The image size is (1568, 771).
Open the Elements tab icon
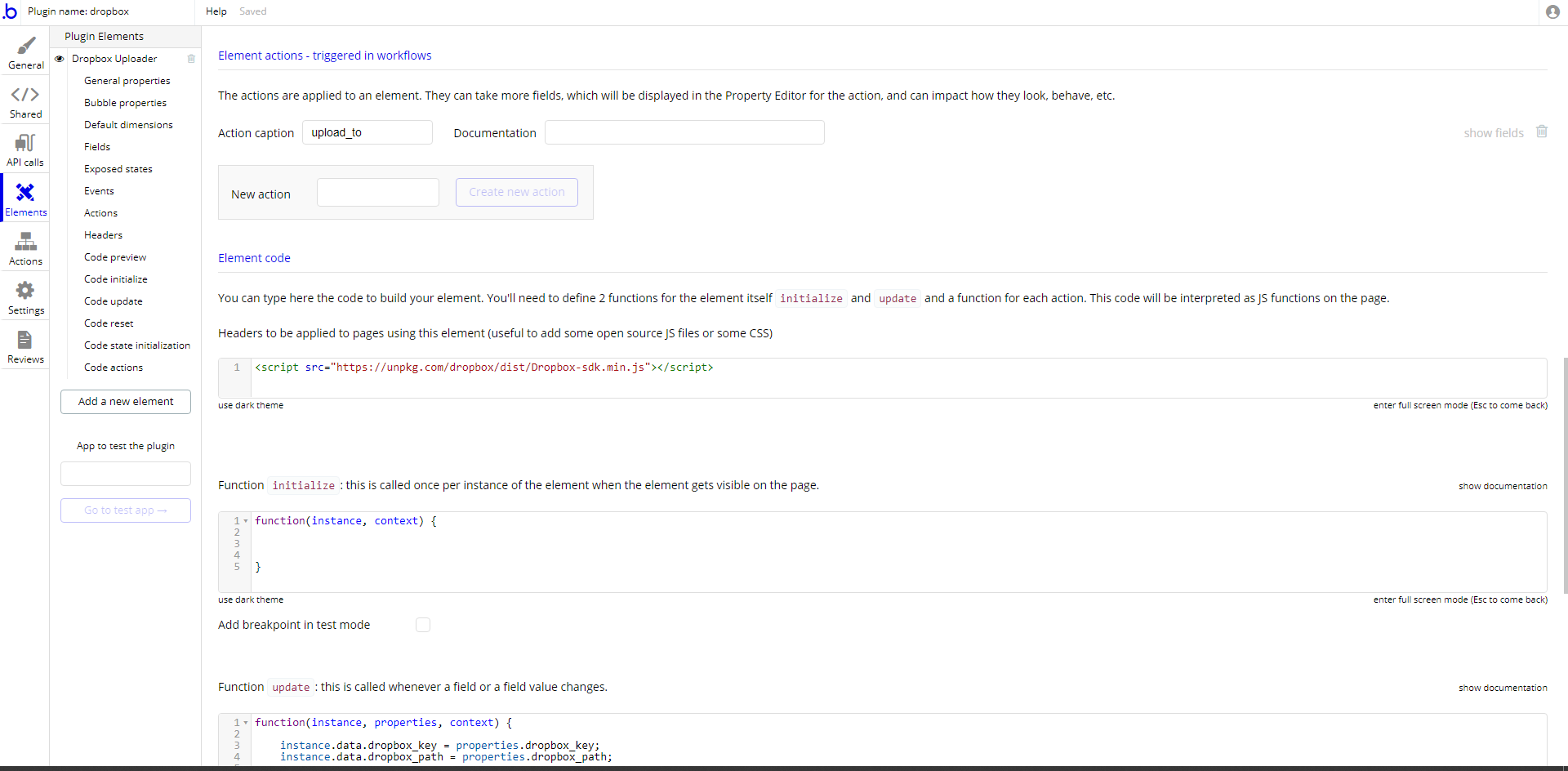25,192
